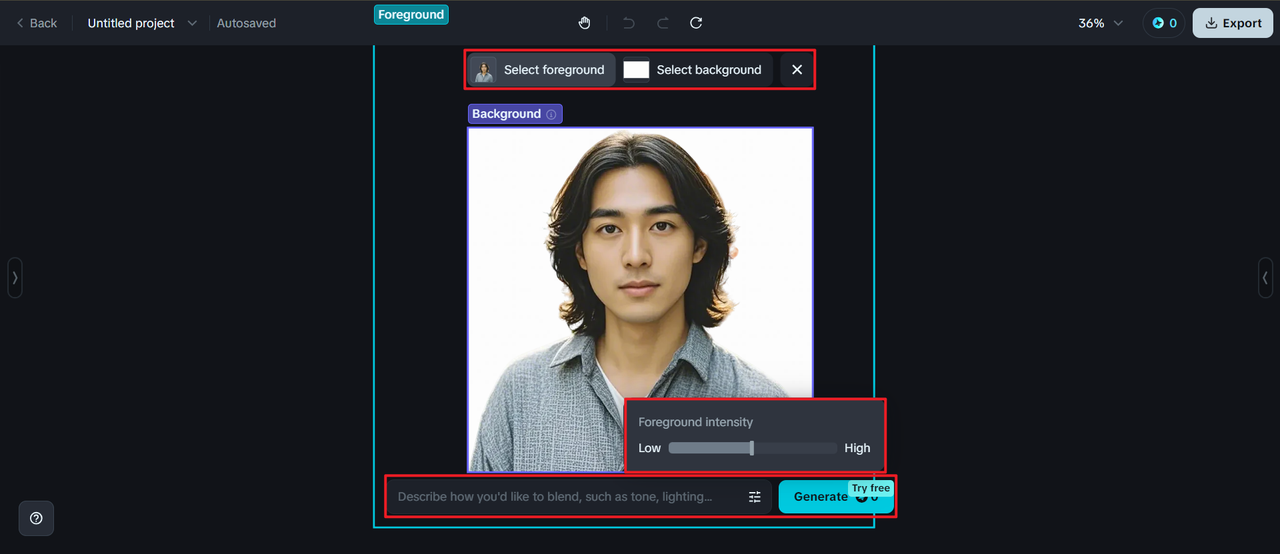Adjust the Foreground intensity slider

(752, 448)
